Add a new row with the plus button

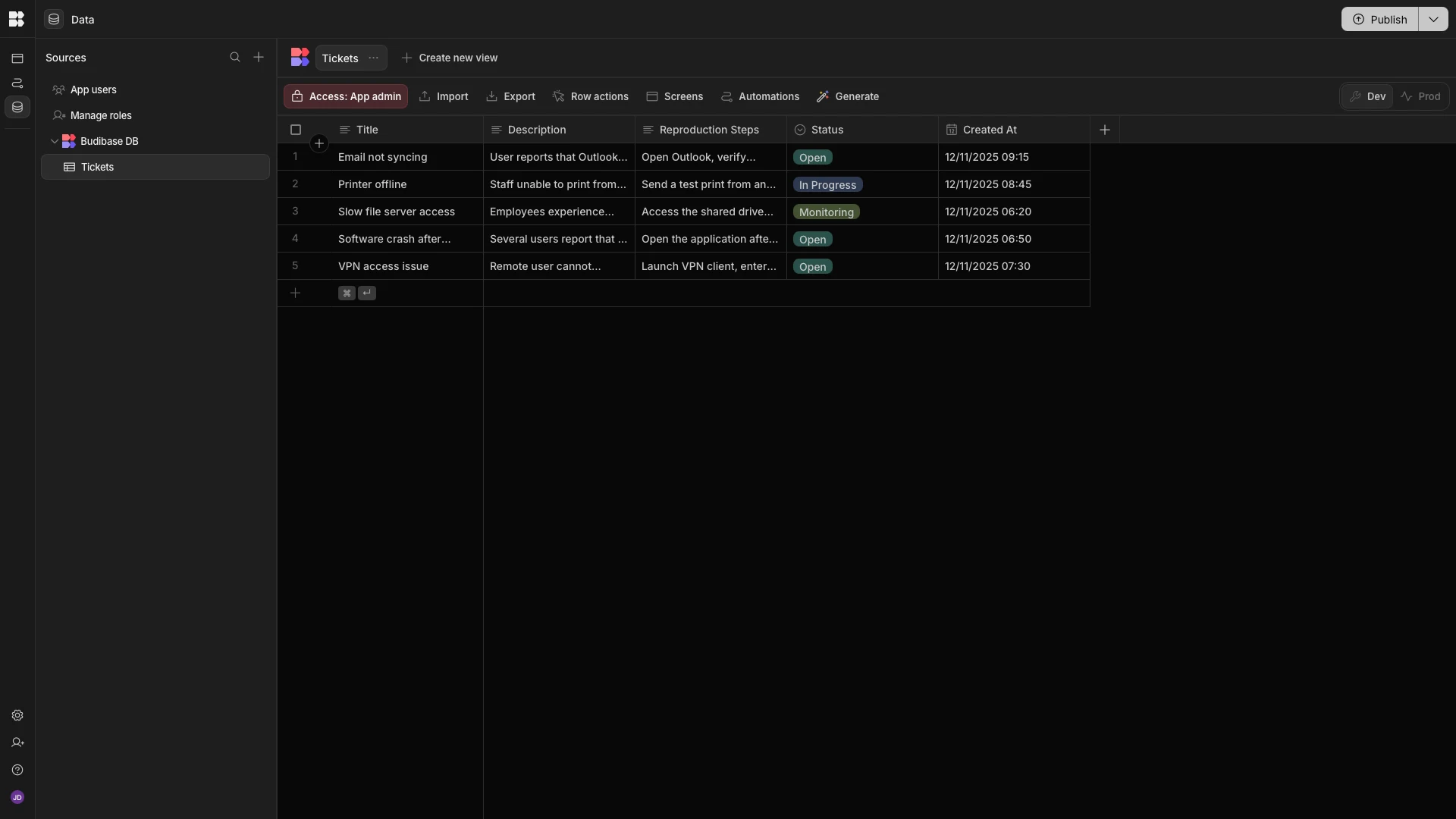(x=296, y=293)
